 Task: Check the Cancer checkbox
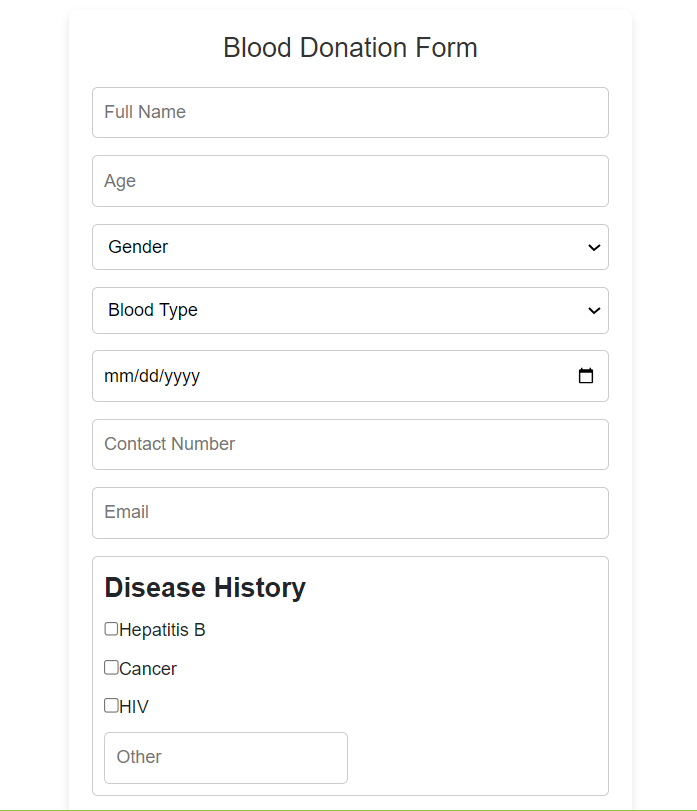tap(111, 667)
